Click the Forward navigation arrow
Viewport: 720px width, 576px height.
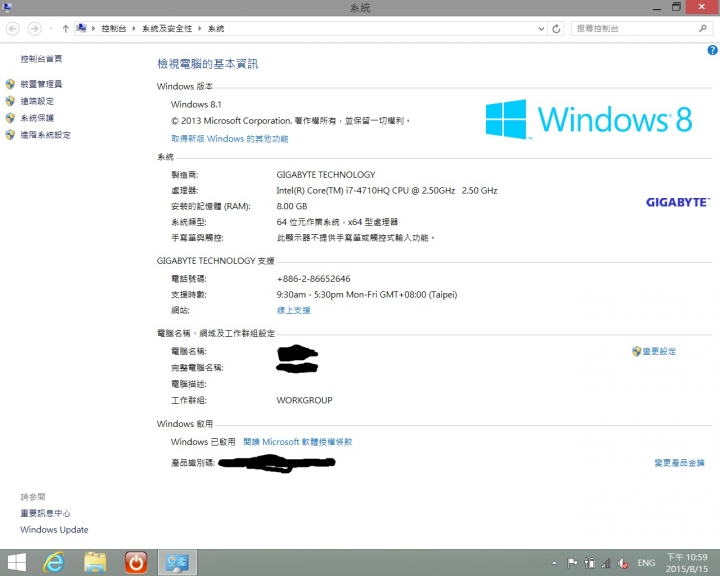[x=34, y=28]
